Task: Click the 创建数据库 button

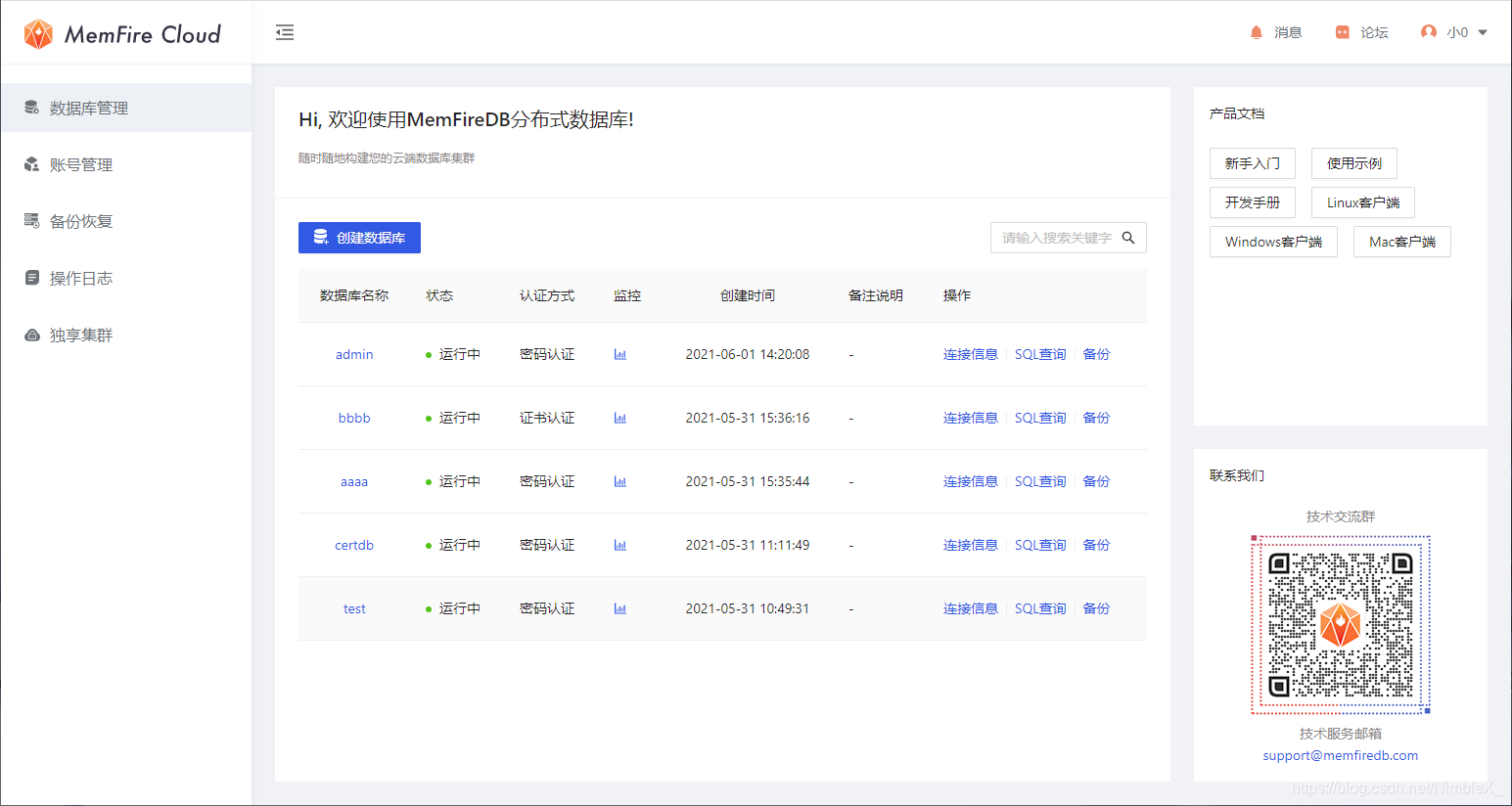Action: (x=359, y=238)
